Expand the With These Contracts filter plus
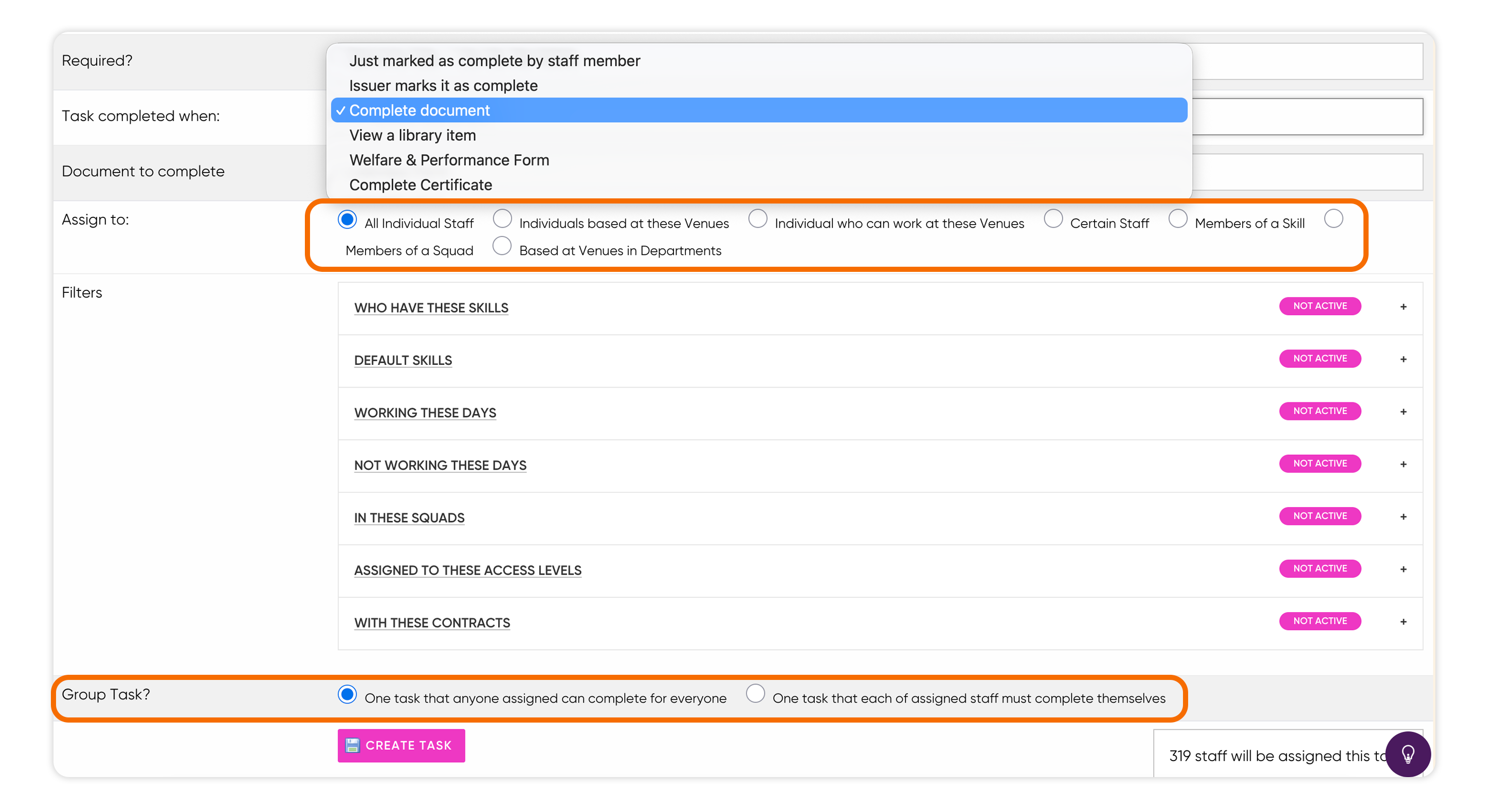This screenshot has width=1493, height=812. [x=1403, y=622]
